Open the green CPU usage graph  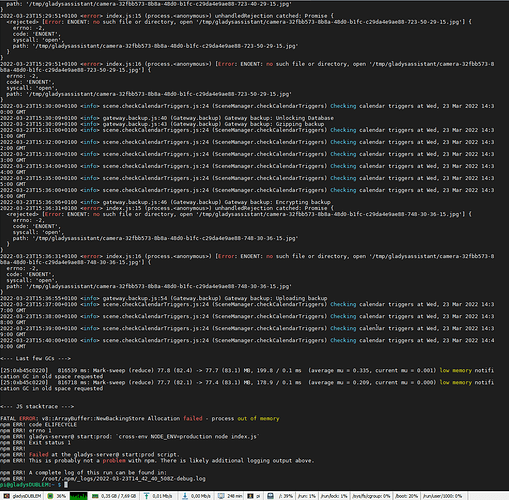[78, 496]
